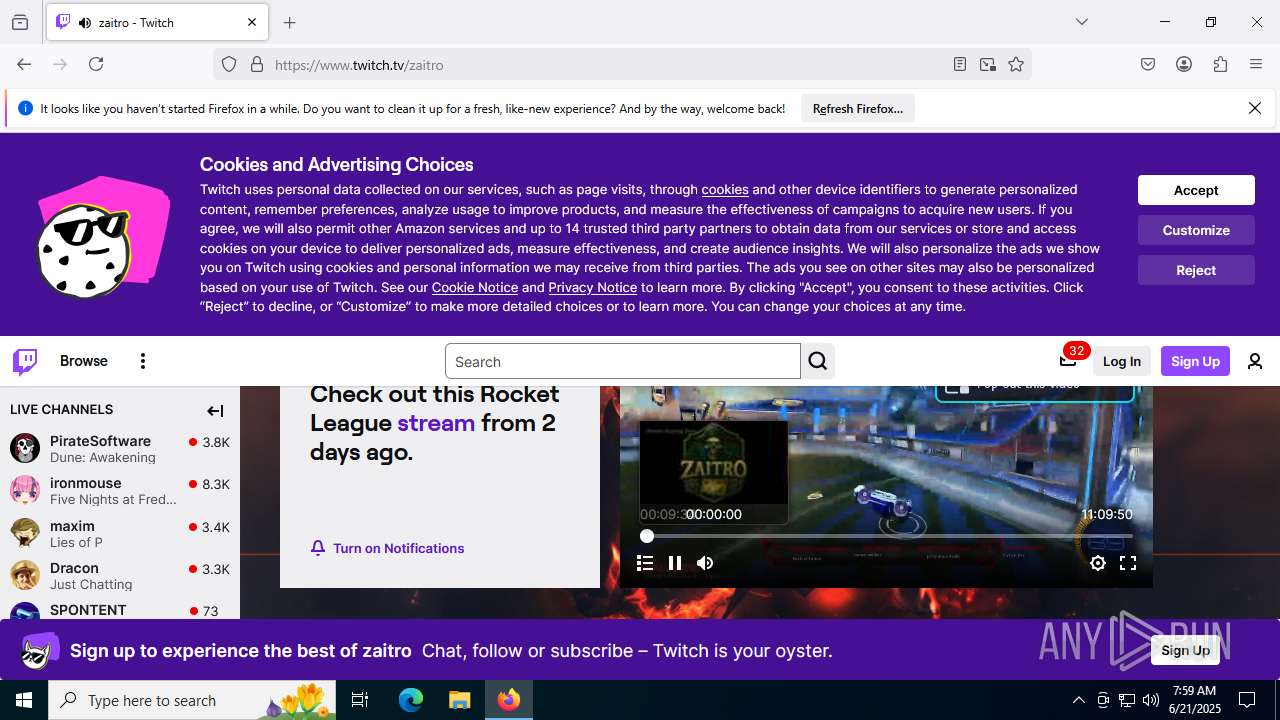This screenshot has width=1280, height=720.
Task: Click the Firefox back arrow
Action: (x=24, y=64)
